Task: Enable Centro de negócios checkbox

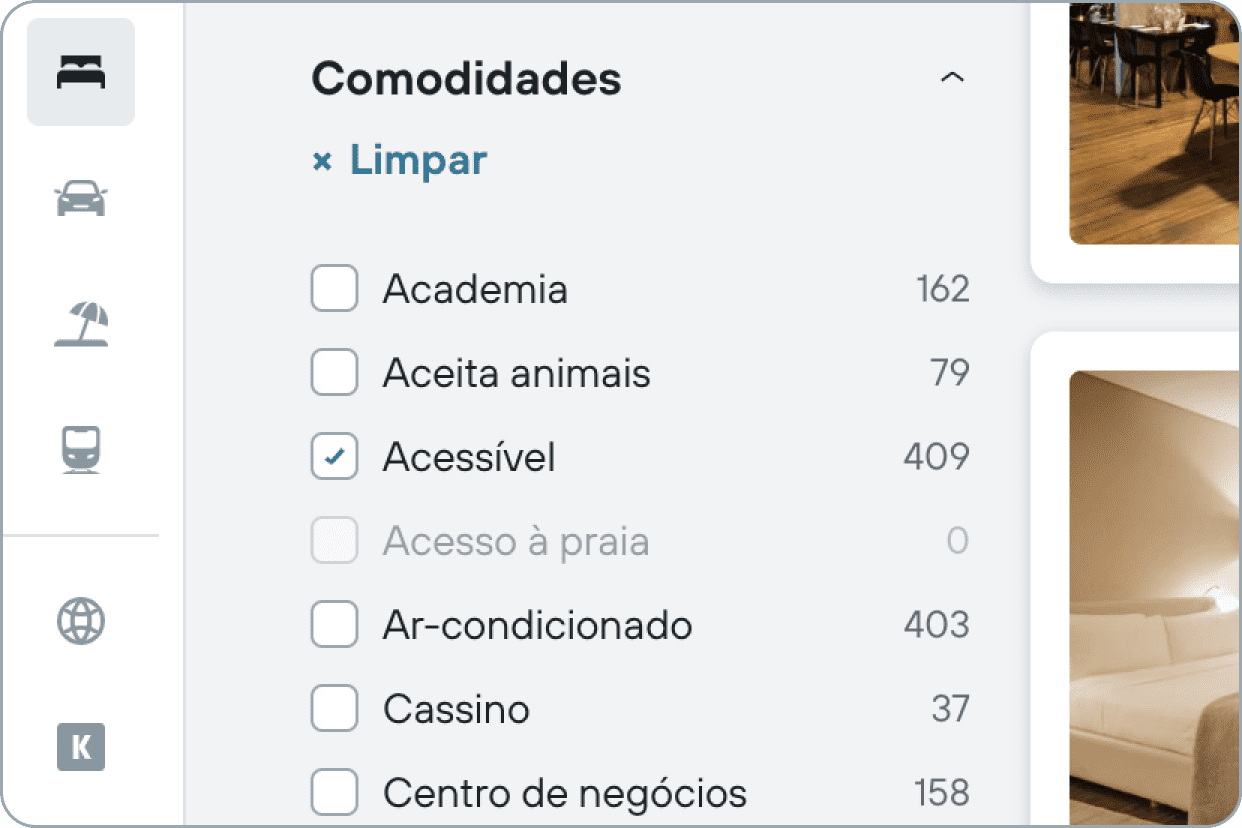Action: pos(334,794)
